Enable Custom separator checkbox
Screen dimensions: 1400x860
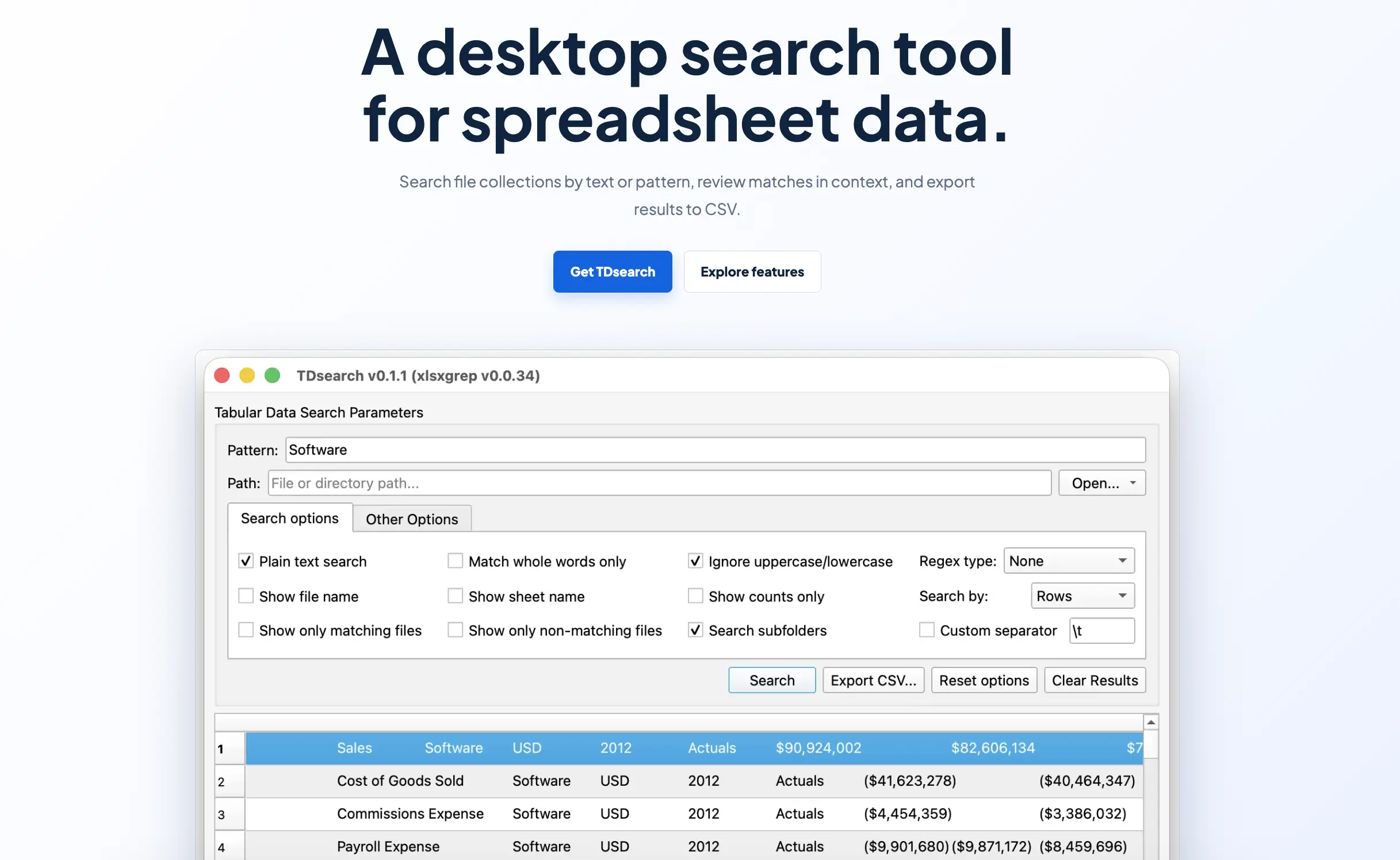(x=927, y=630)
